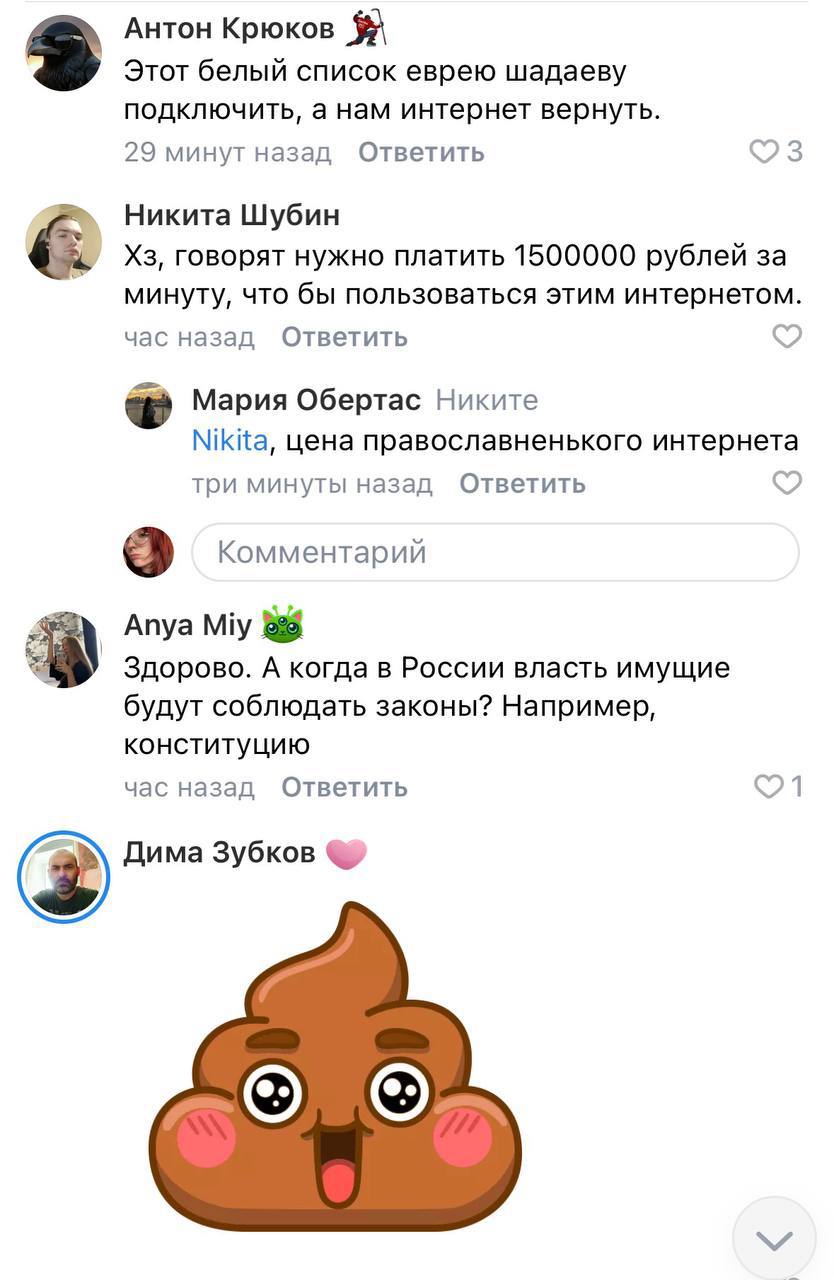Focus the Комментарий input field
The height and width of the screenshot is (1280, 834).
[x=495, y=552]
